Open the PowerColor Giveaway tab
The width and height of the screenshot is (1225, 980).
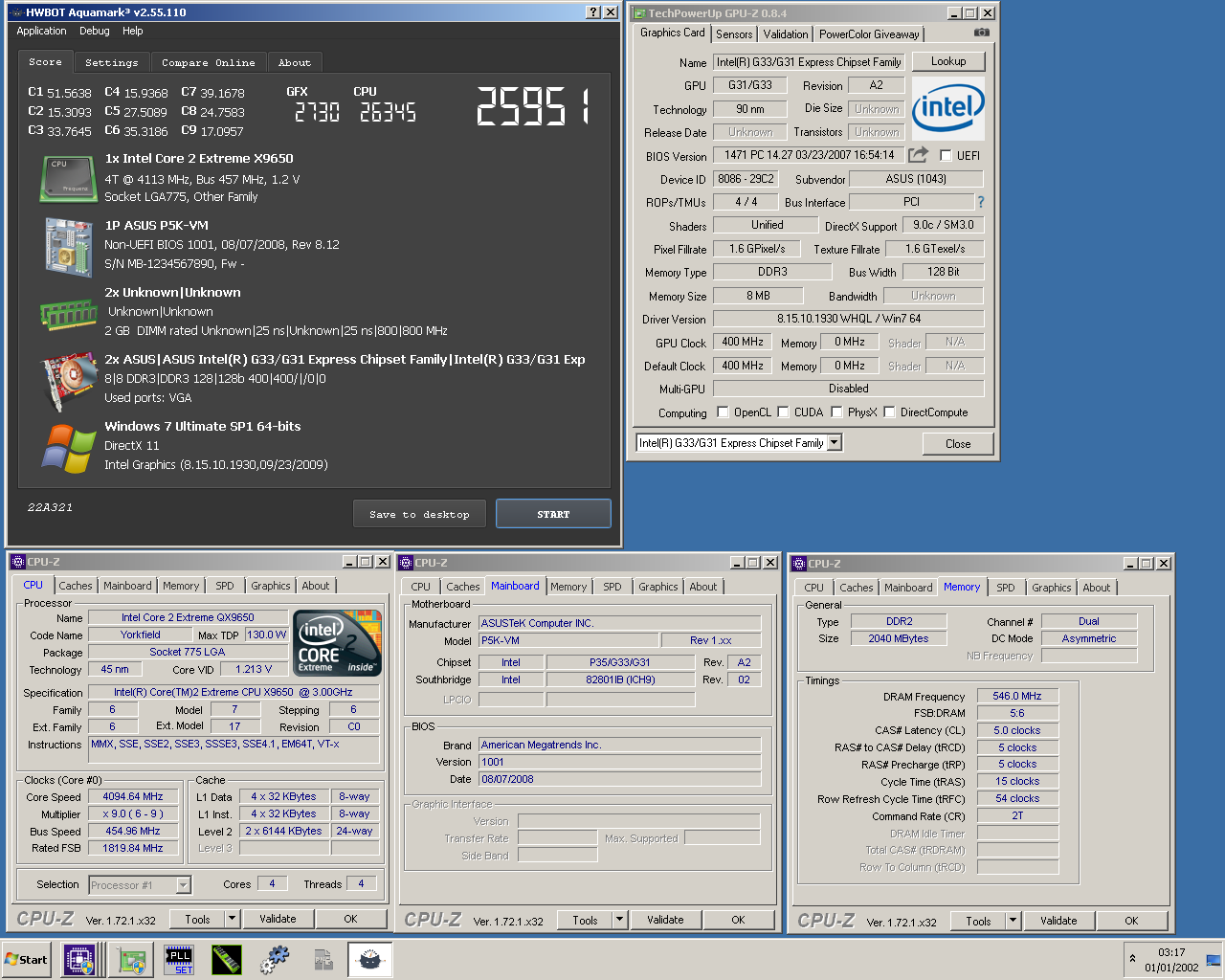(x=869, y=33)
